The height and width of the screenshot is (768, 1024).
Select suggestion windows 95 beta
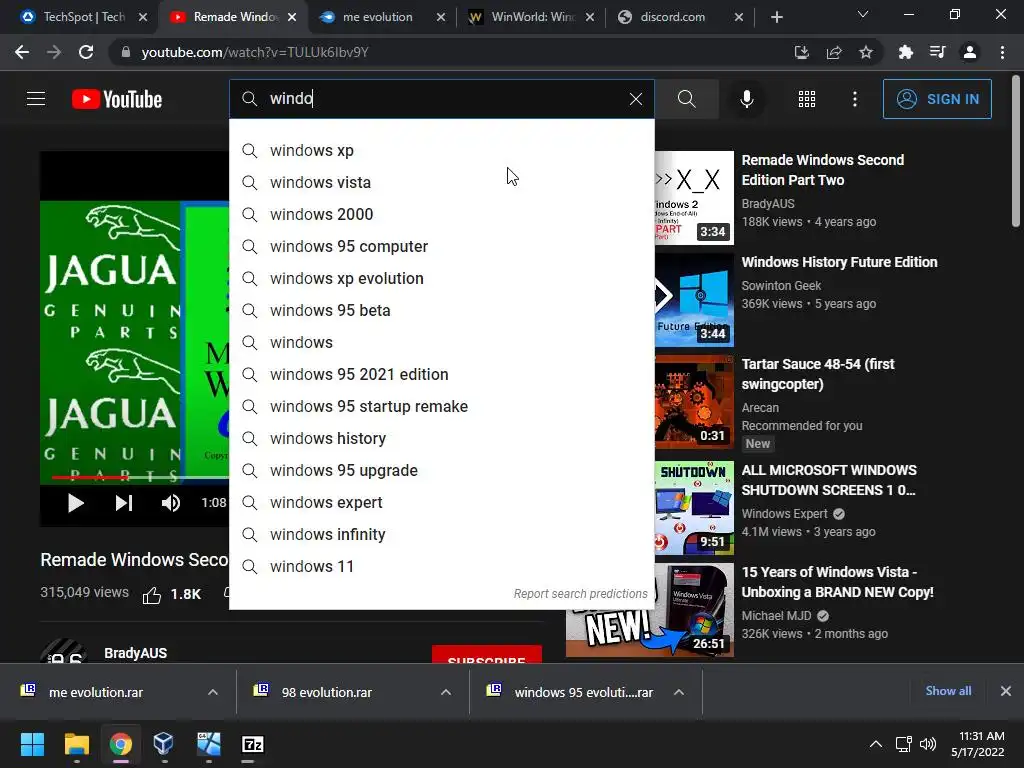coord(441,310)
